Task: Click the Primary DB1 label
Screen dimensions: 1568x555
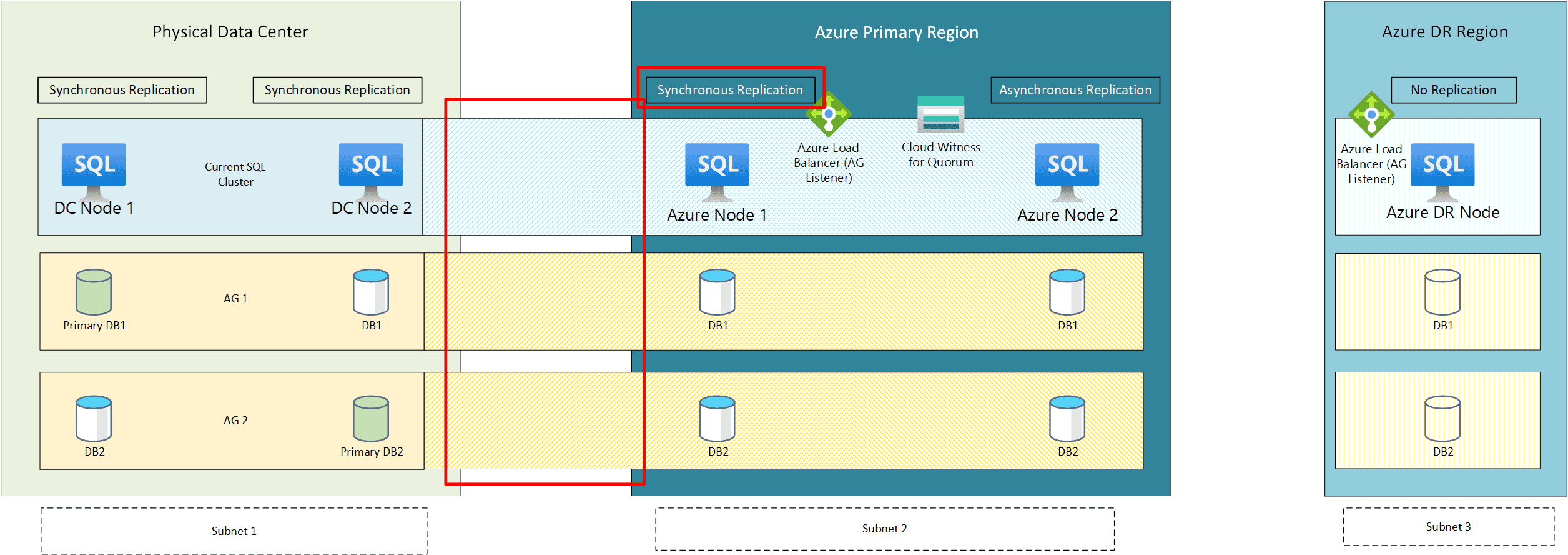Action: pyautogui.click(x=94, y=326)
